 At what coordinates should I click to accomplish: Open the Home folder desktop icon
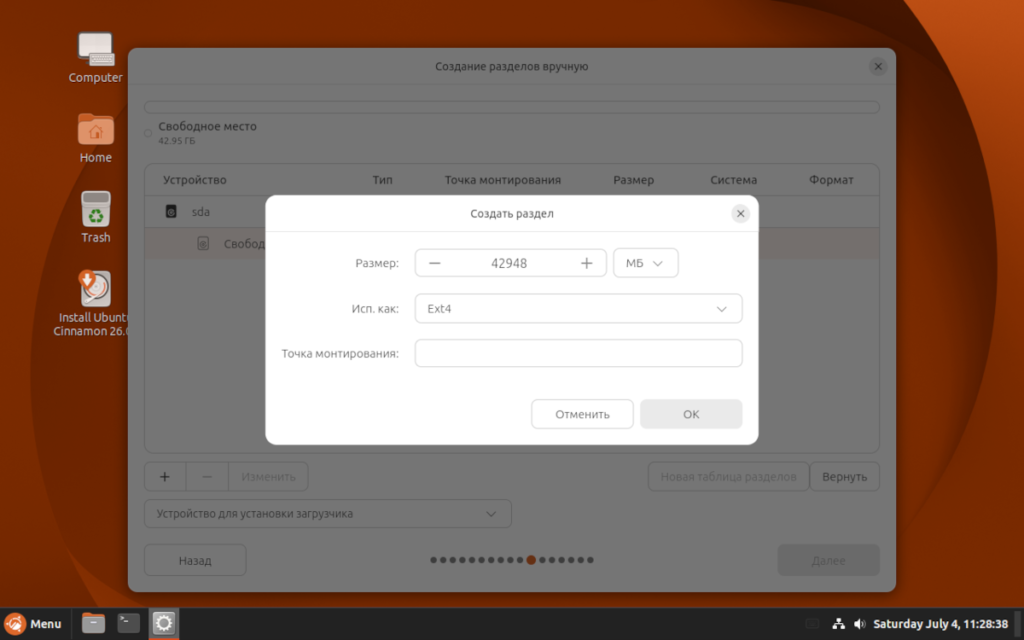click(x=95, y=138)
